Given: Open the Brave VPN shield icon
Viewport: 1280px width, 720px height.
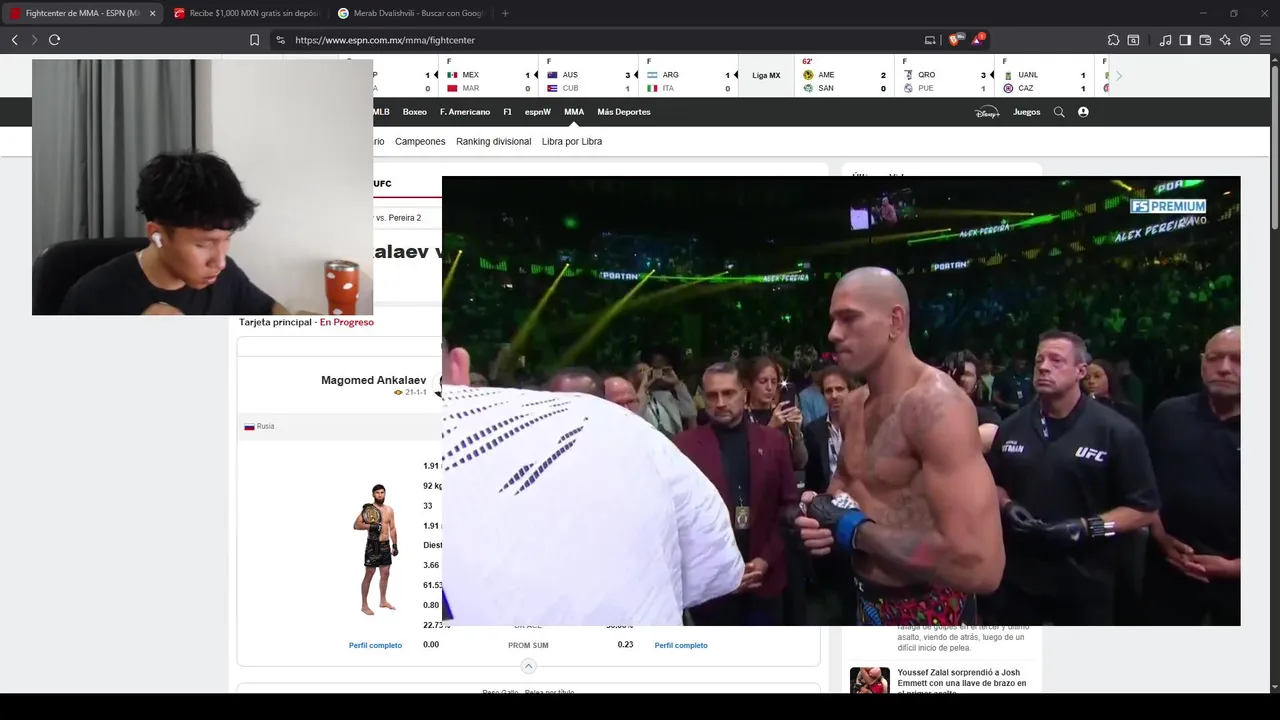Looking at the screenshot, I should [1245, 40].
